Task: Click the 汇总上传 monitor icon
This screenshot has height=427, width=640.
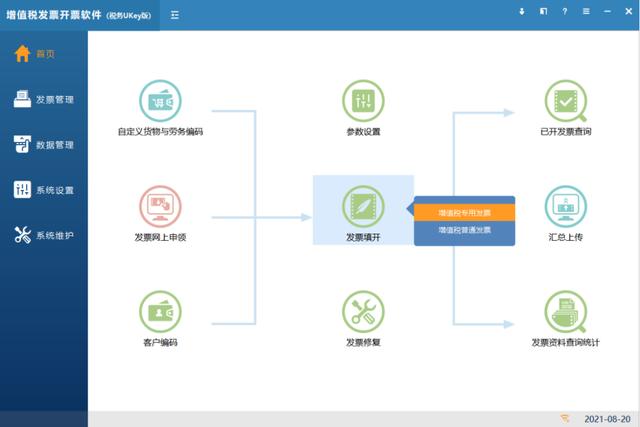Action: click(566, 207)
